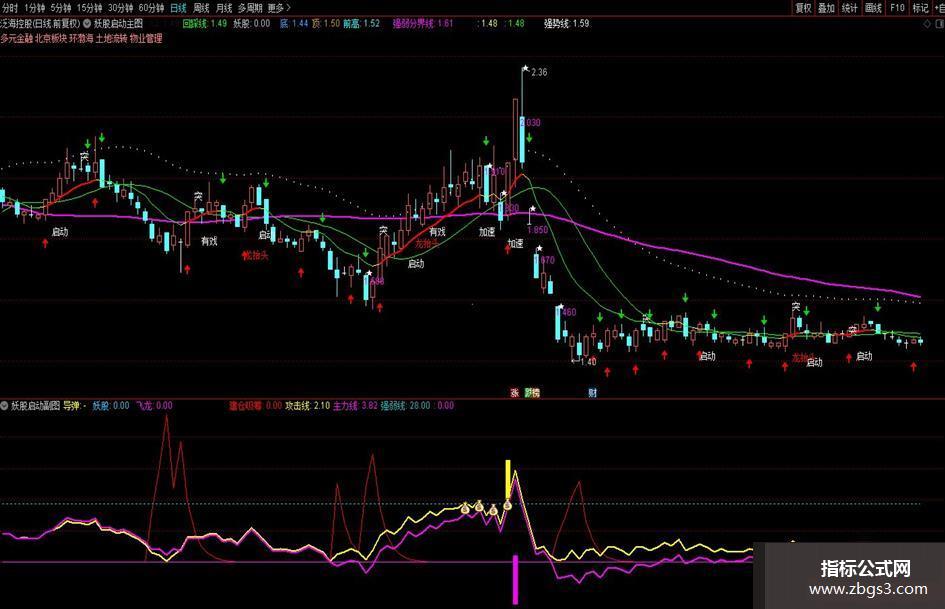Click the 北京板块 sector tag
945x609 pixels.
tap(51, 38)
